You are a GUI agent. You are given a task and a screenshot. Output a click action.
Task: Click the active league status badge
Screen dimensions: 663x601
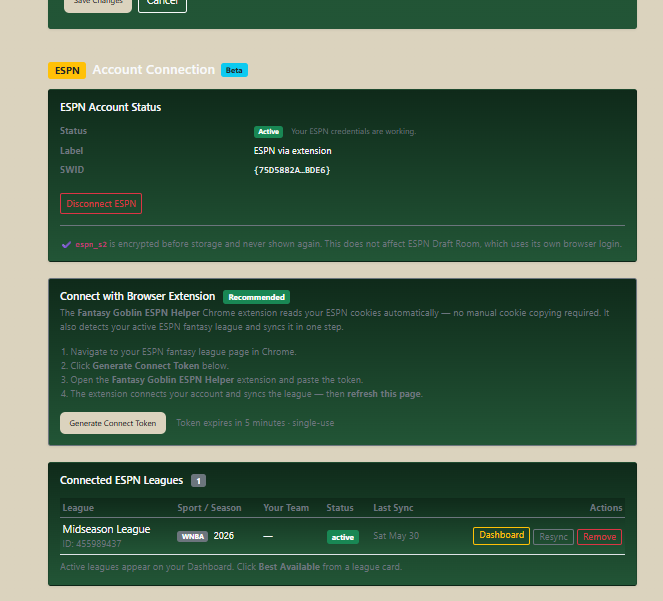[x=343, y=537]
